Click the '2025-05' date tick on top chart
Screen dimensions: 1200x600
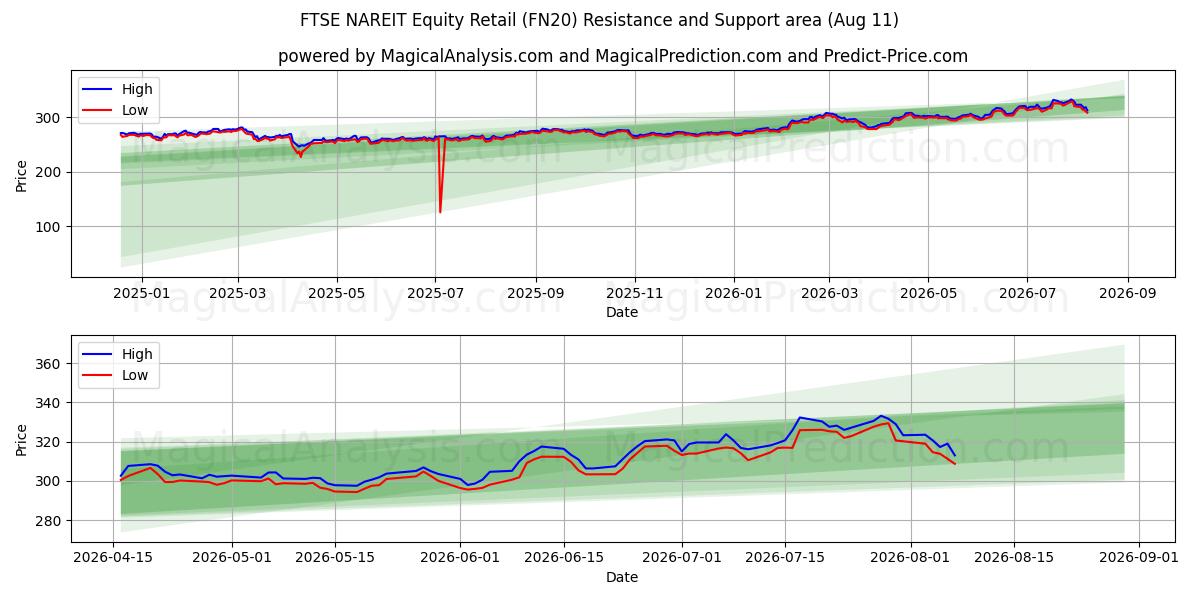337,294
